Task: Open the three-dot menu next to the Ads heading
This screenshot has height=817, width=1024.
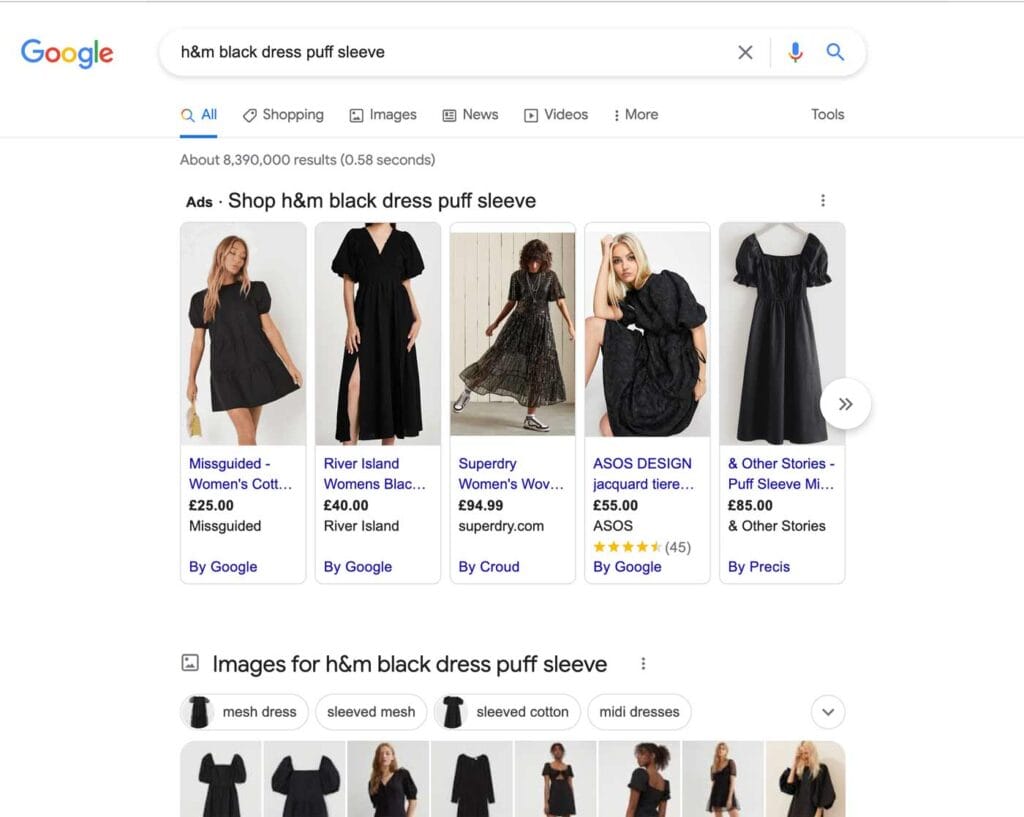Action: point(823,200)
